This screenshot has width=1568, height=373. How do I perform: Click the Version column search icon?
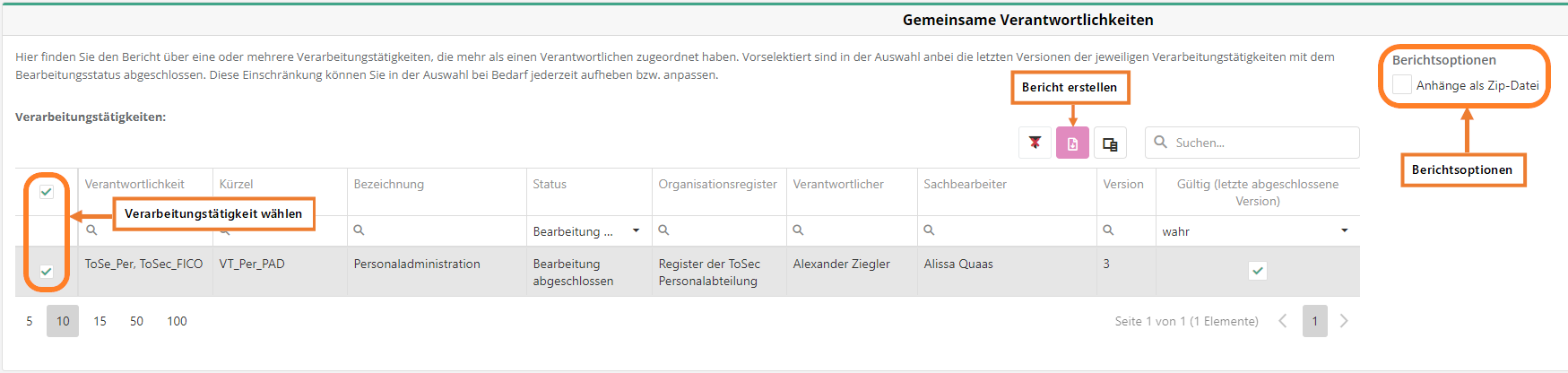point(1109,230)
